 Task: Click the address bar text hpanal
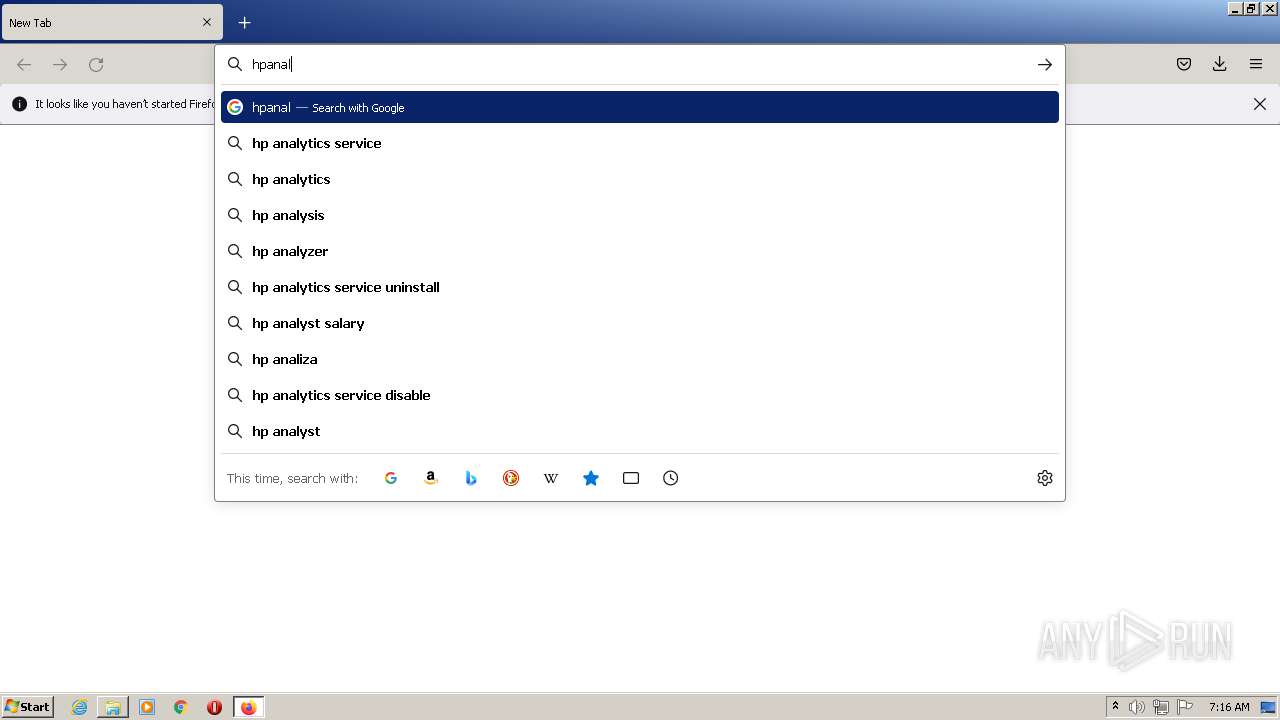(271, 64)
